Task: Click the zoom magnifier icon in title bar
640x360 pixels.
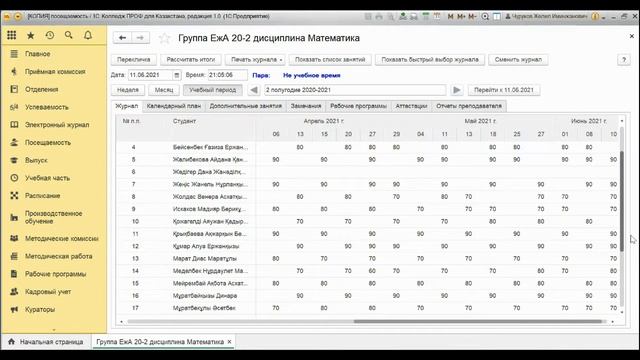Action: click(485, 17)
